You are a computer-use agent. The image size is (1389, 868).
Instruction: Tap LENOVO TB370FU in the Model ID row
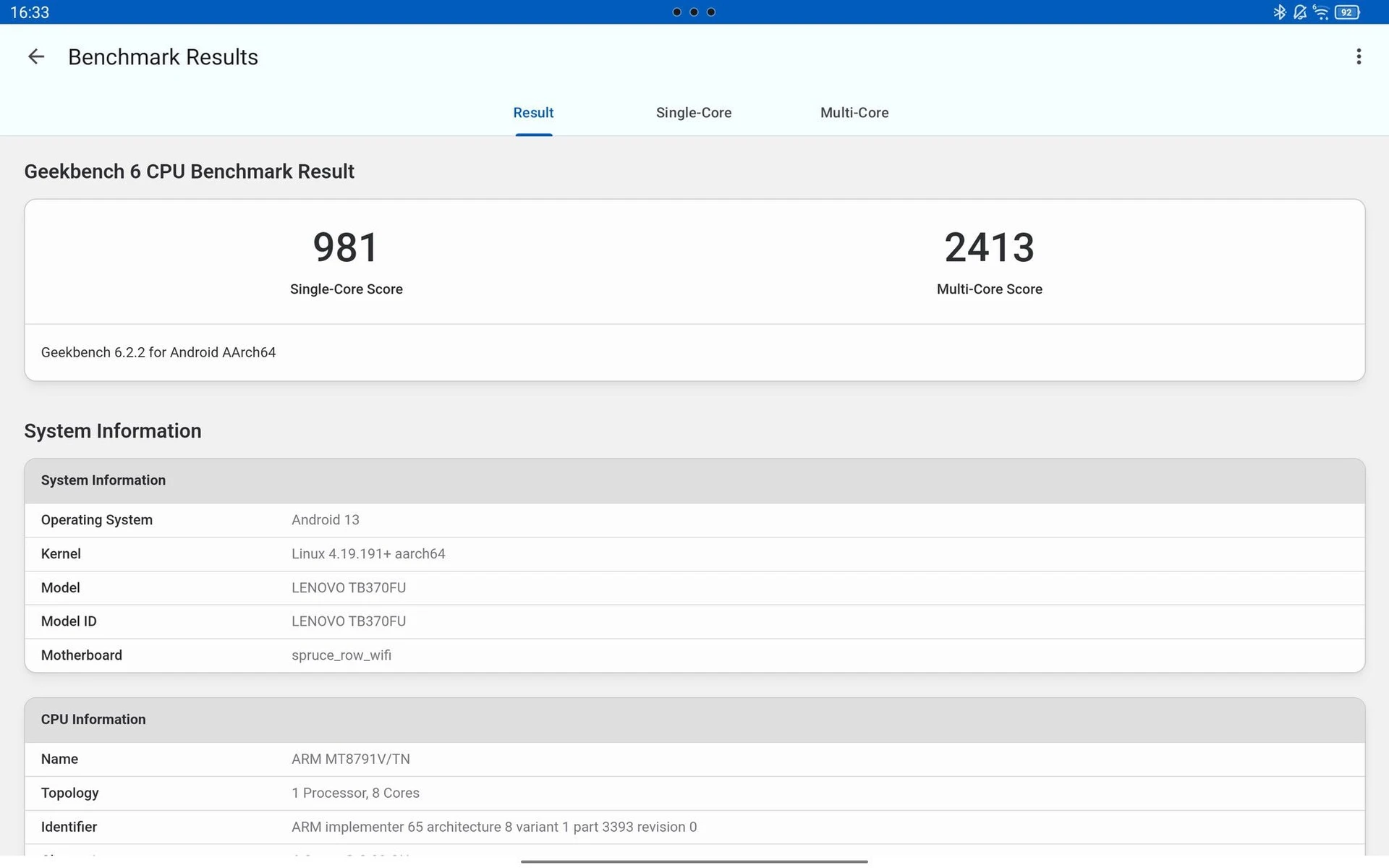349,621
